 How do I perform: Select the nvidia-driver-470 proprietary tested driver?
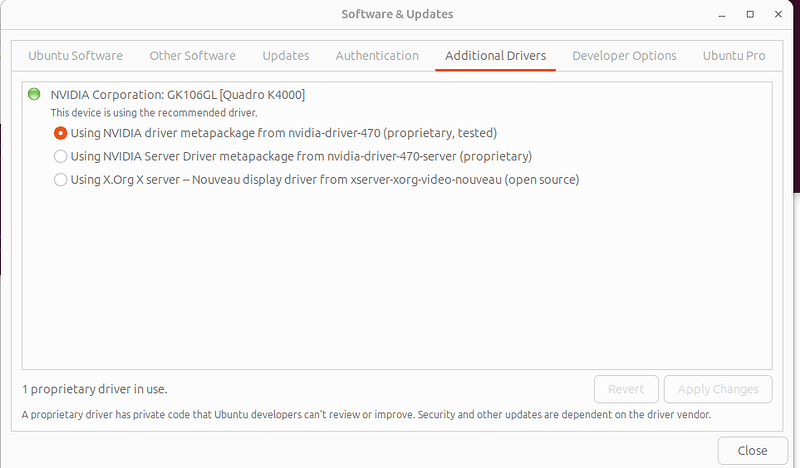coord(61,132)
